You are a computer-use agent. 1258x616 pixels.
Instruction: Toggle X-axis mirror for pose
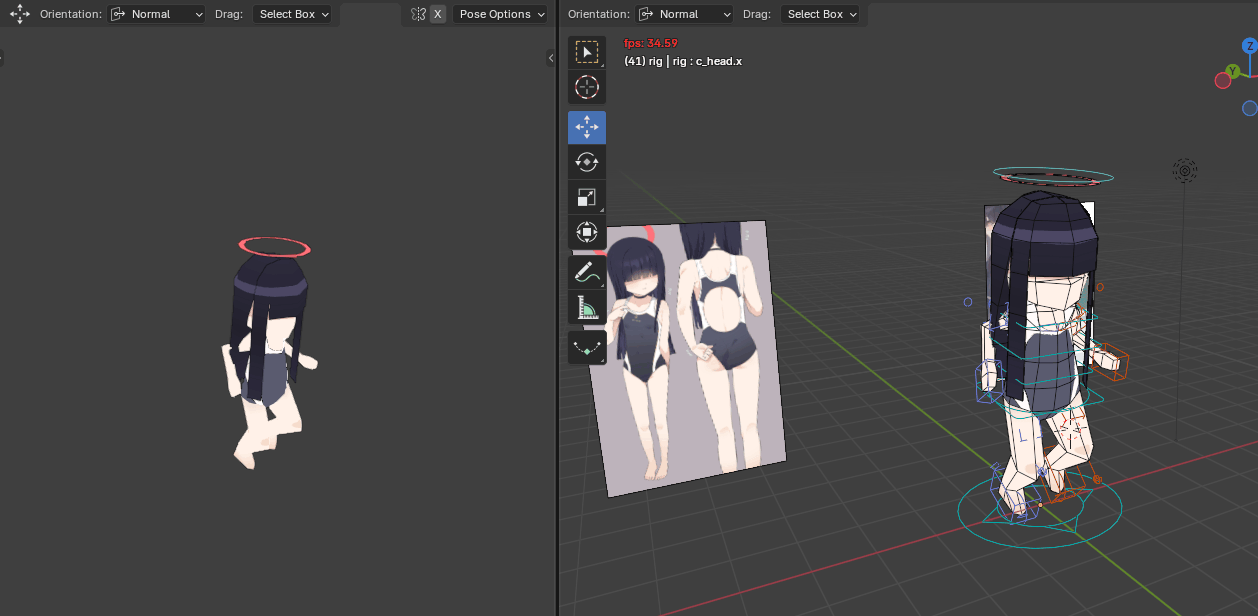point(437,14)
